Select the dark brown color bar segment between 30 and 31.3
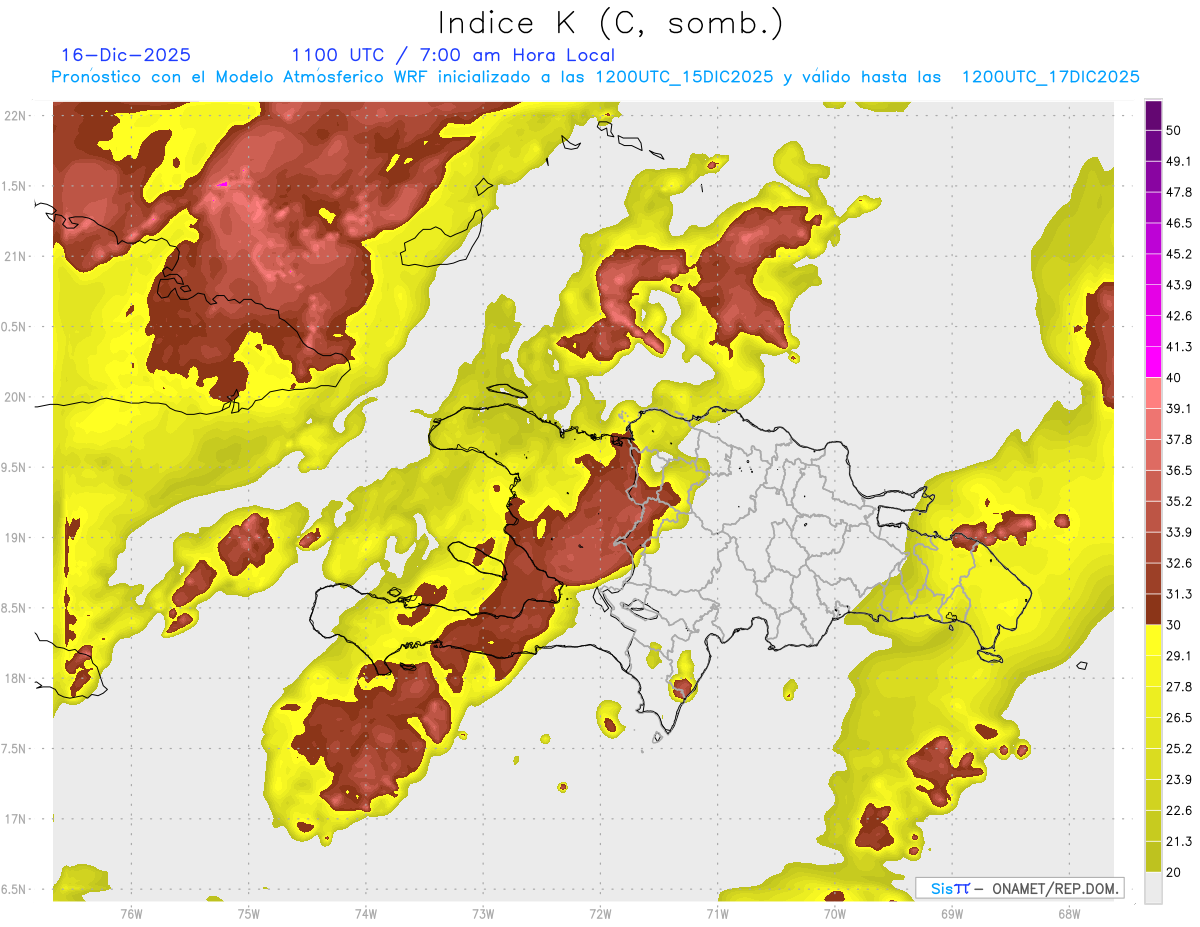Image resolution: width=1200 pixels, height=927 pixels. (x=1153, y=609)
